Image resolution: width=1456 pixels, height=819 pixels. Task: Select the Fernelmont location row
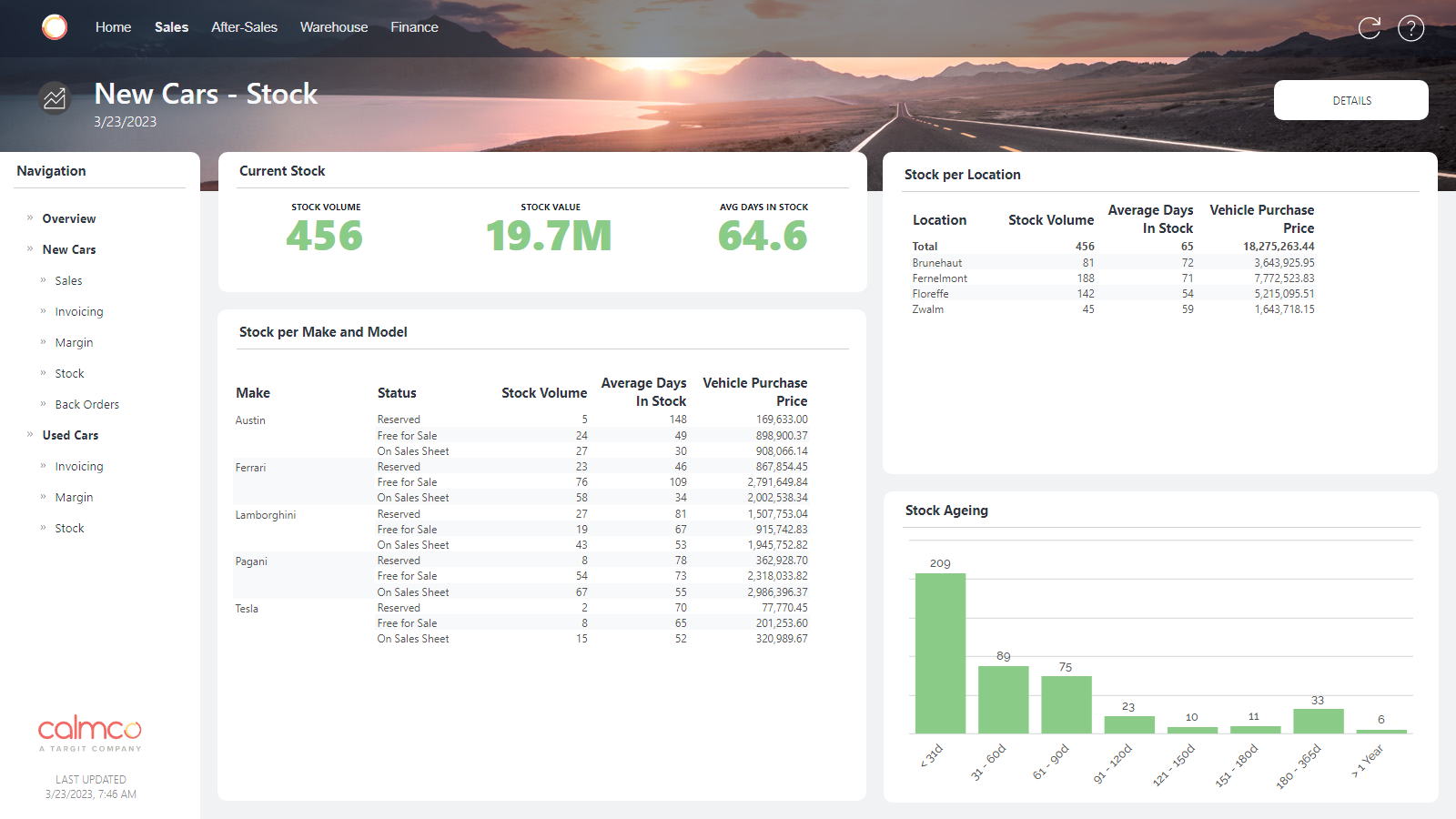(940, 278)
